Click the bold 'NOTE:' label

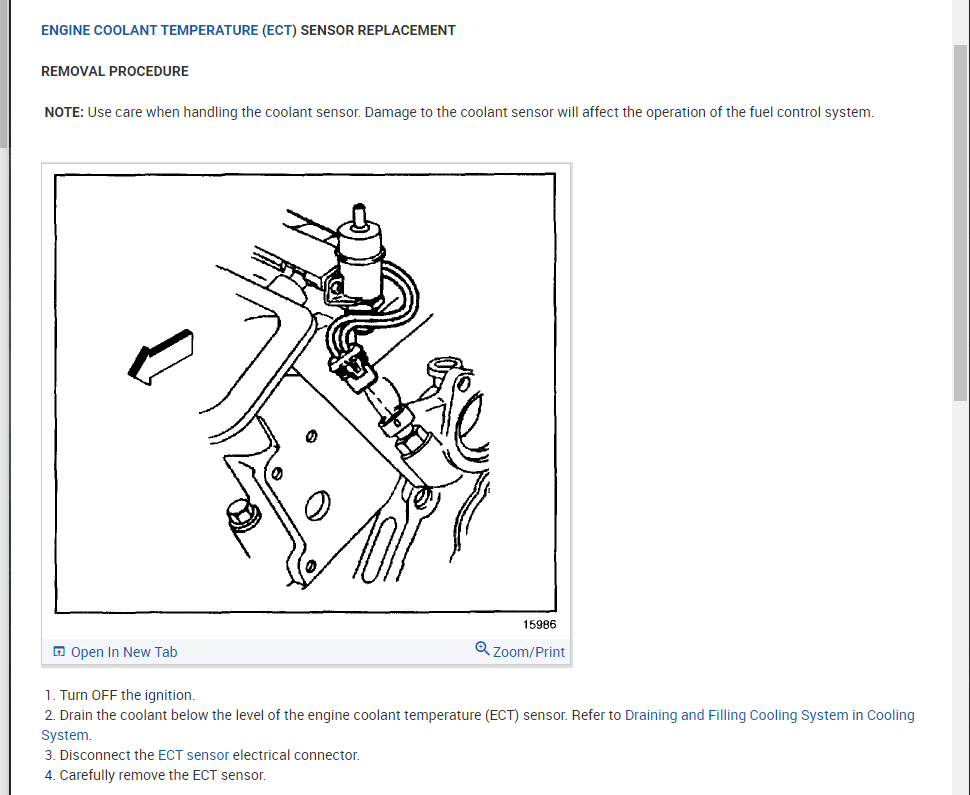coord(64,113)
